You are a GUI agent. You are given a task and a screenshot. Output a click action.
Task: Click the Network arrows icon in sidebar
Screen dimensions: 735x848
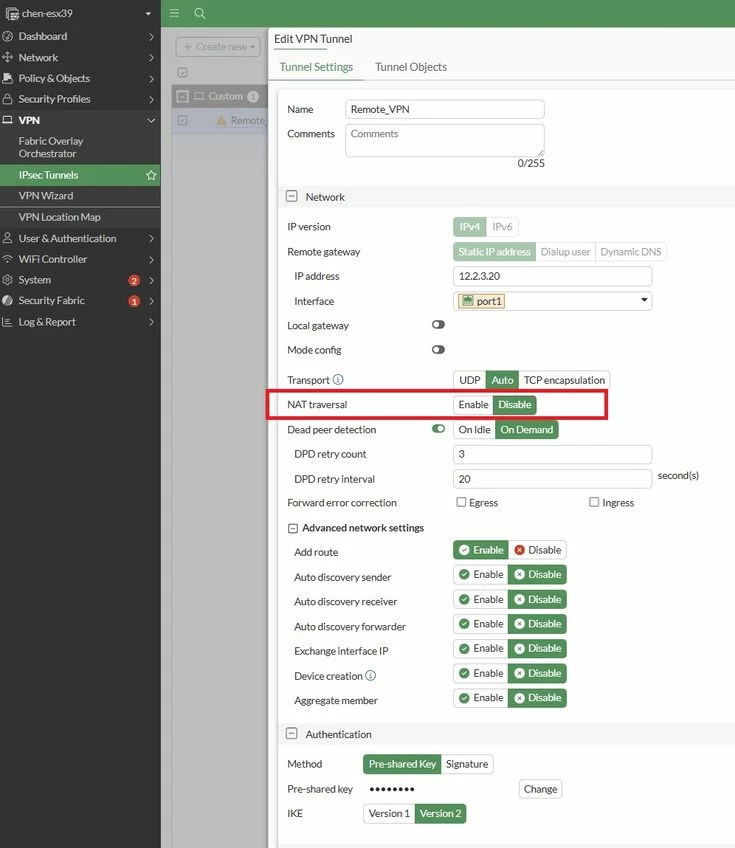click(8, 57)
